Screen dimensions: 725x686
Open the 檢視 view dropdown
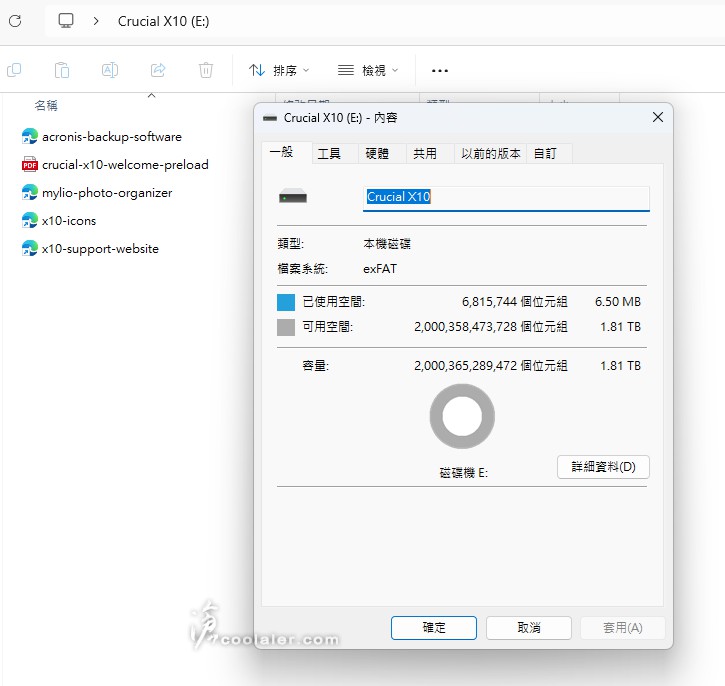click(368, 70)
